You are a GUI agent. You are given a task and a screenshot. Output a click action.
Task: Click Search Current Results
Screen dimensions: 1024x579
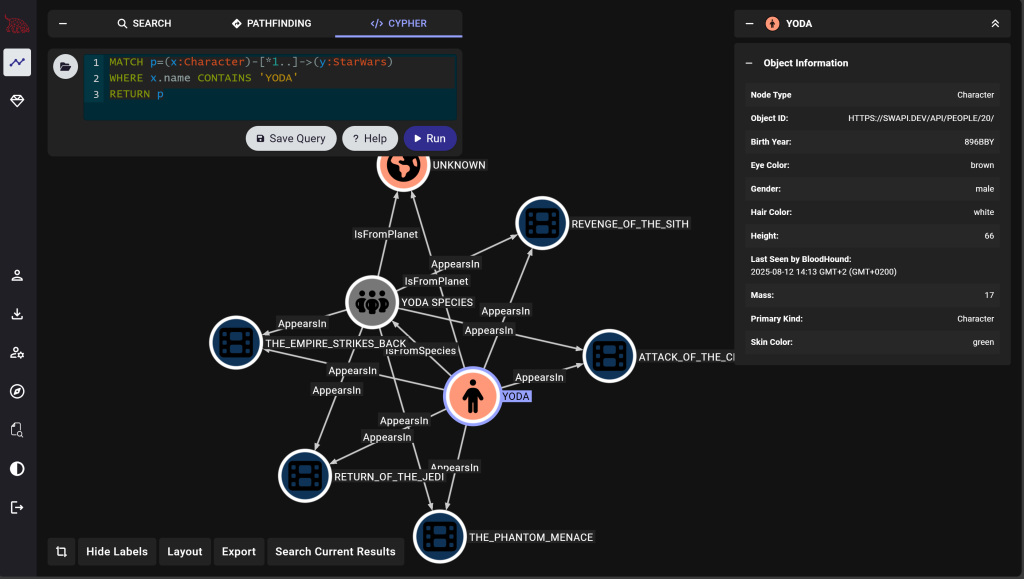pyautogui.click(x=335, y=552)
